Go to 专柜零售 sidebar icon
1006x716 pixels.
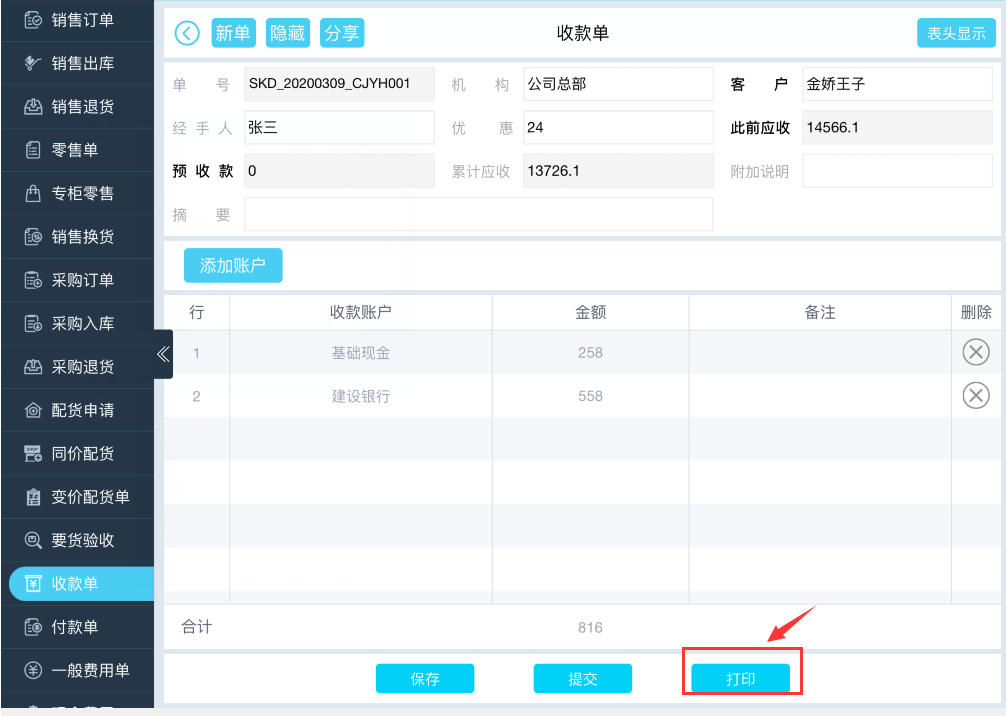(33, 193)
